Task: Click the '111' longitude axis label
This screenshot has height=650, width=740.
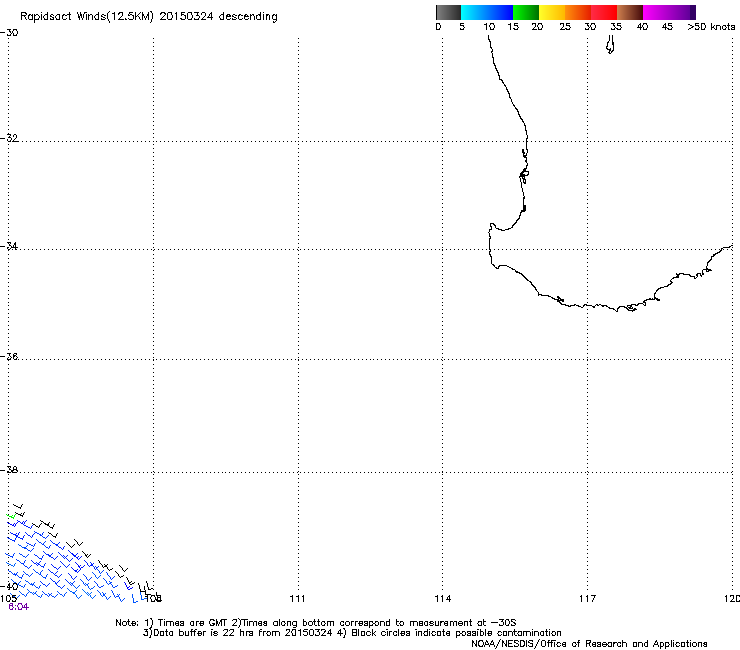Action: tap(297, 599)
